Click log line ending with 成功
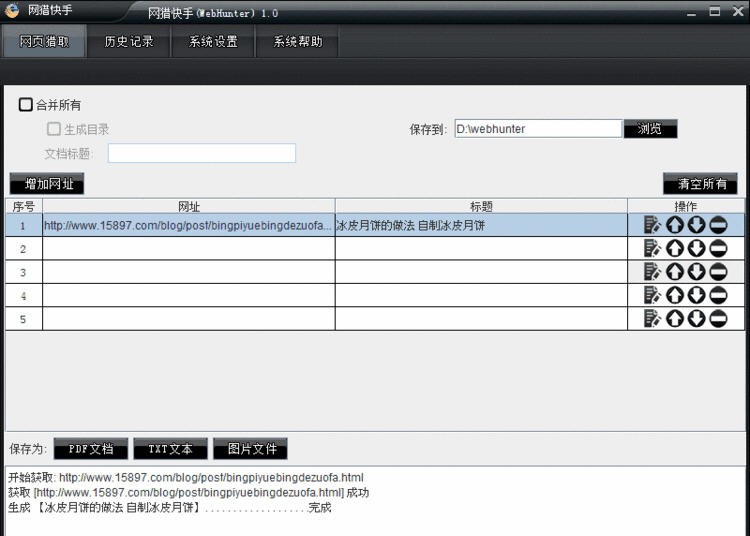Screen dimensions: 750x536 click(x=188, y=492)
